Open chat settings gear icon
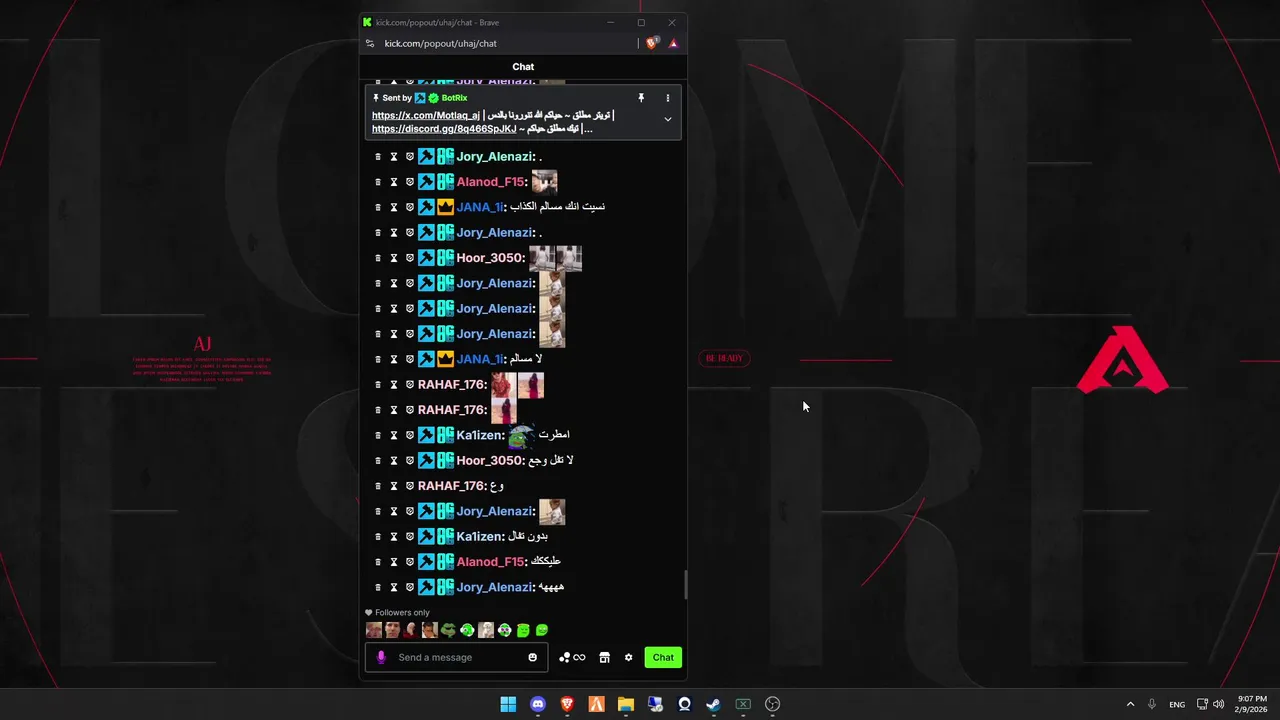This screenshot has width=1280, height=720. 628,657
